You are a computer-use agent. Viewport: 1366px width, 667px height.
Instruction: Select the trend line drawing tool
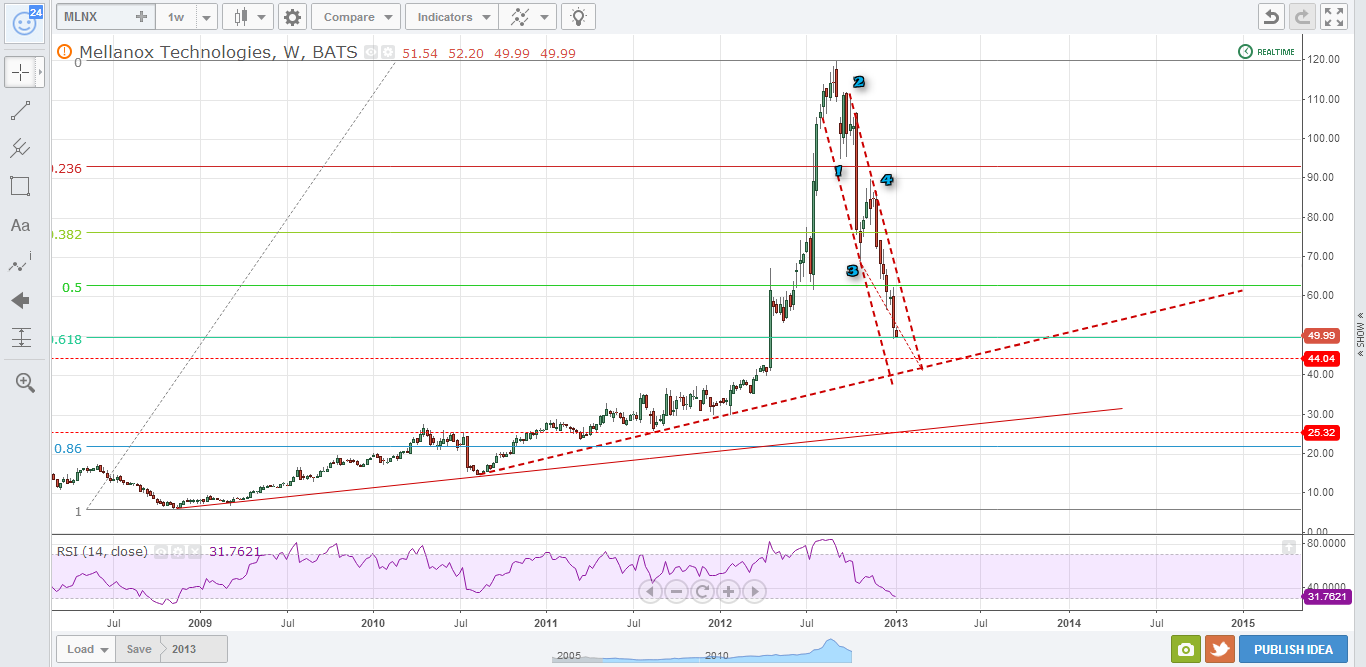tap(20, 111)
